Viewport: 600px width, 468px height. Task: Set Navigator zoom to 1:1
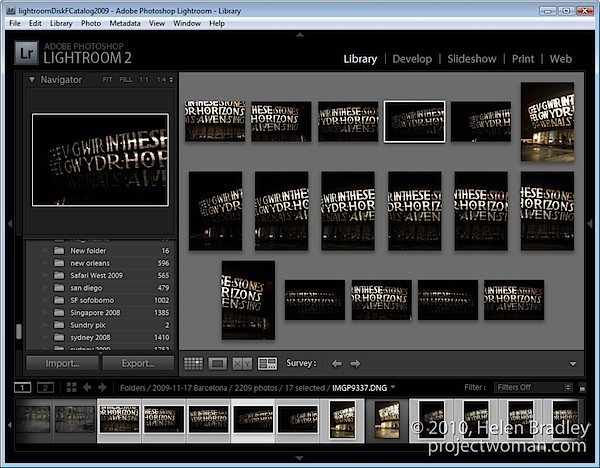(x=144, y=80)
